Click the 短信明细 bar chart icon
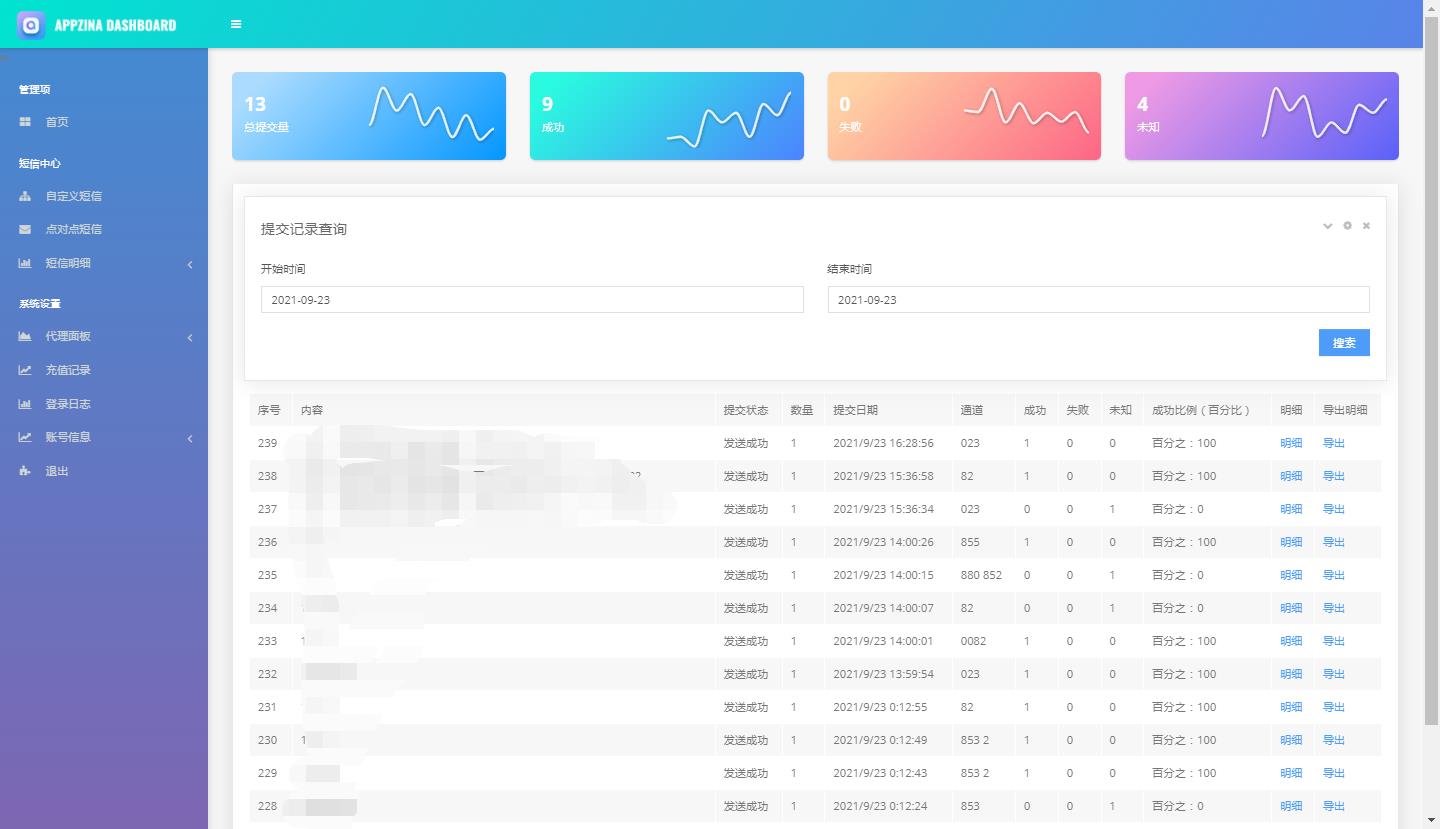Image resolution: width=1440 pixels, height=829 pixels. [25, 263]
